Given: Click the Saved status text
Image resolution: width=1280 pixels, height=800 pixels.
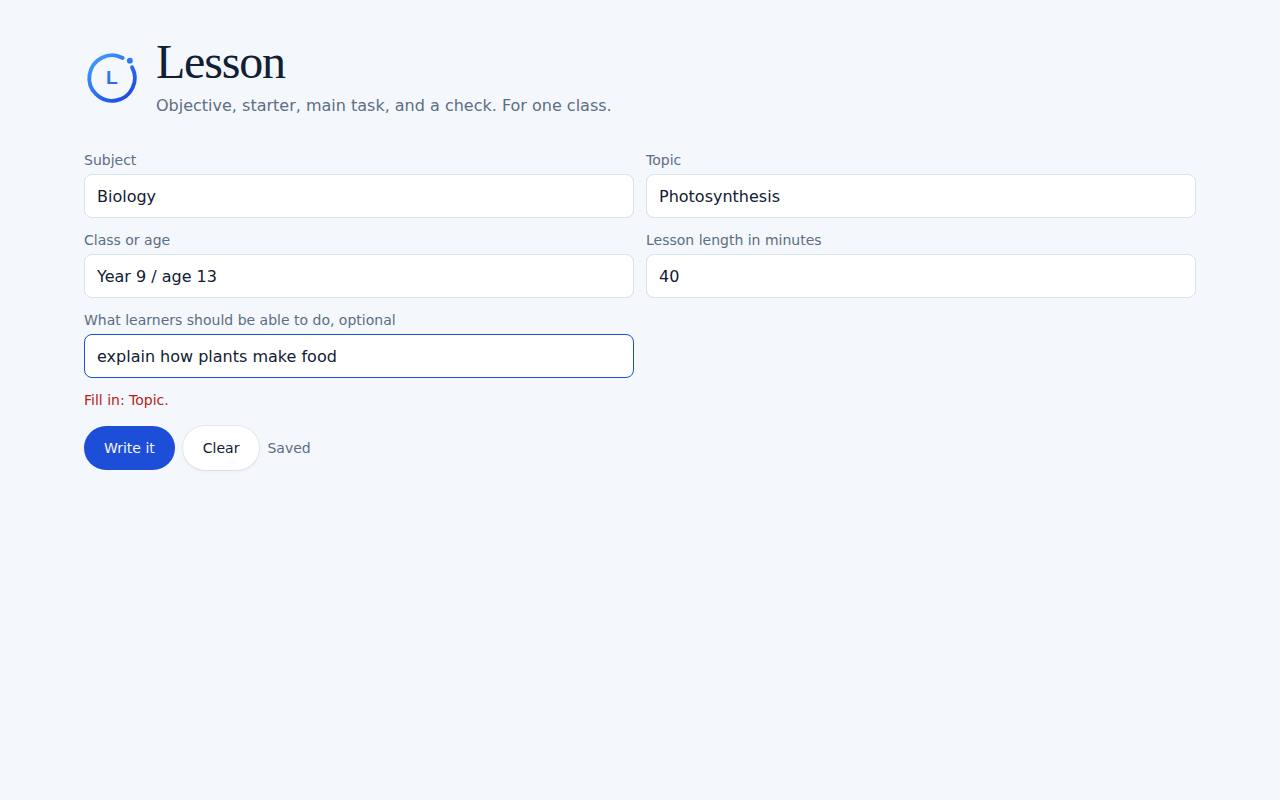Looking at the screenshot, I should 289,448.
